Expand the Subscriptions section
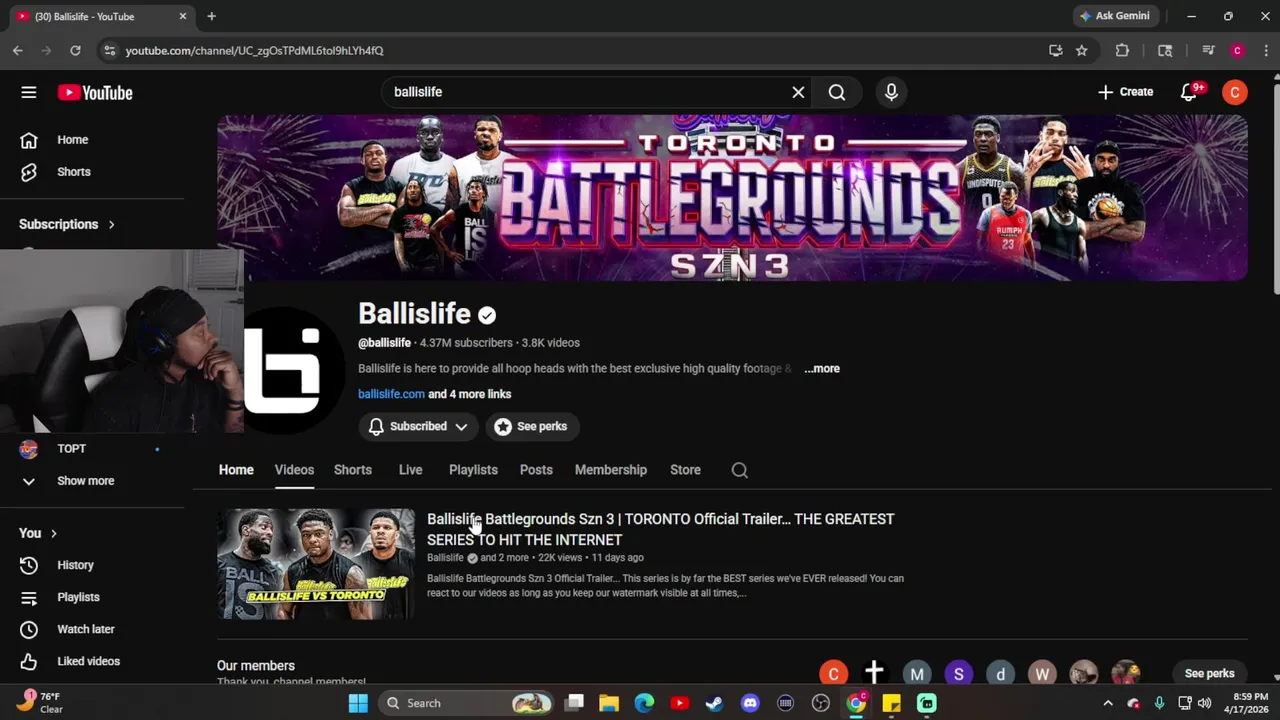The image size is (1280, 720). point(67,224)
